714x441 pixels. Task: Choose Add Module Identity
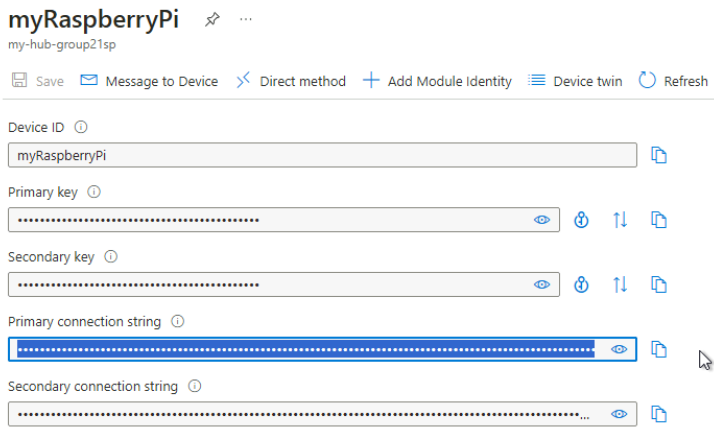[437, 81]
